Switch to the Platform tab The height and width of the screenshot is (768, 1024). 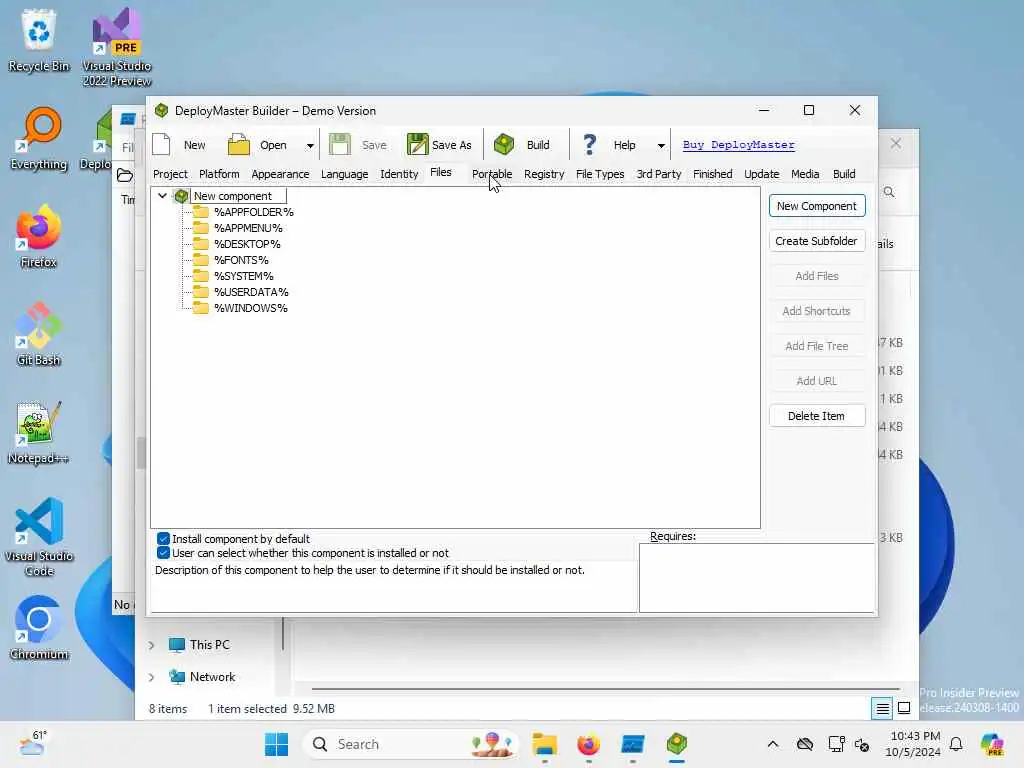coord(219,174)
